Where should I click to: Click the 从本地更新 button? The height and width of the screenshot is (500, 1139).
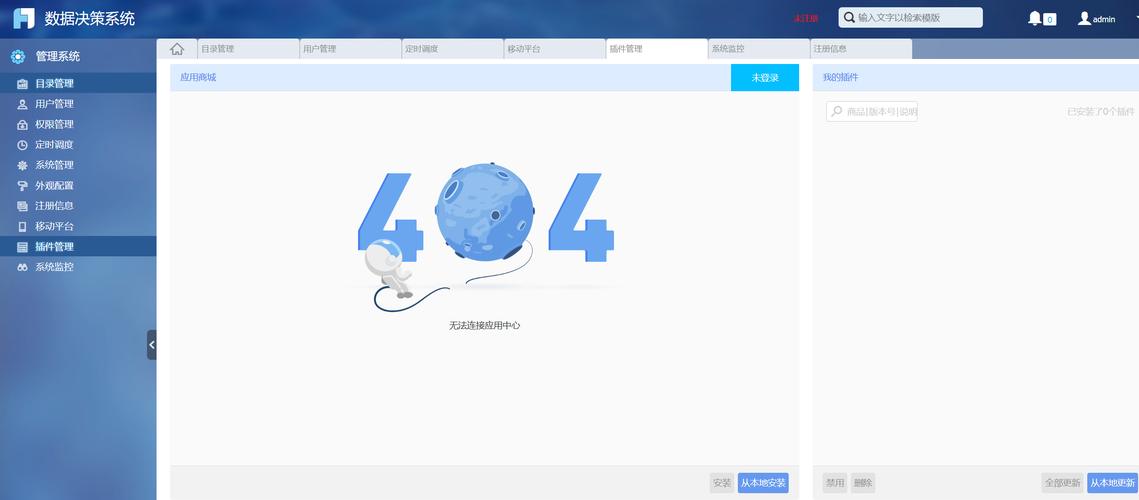1112,483
